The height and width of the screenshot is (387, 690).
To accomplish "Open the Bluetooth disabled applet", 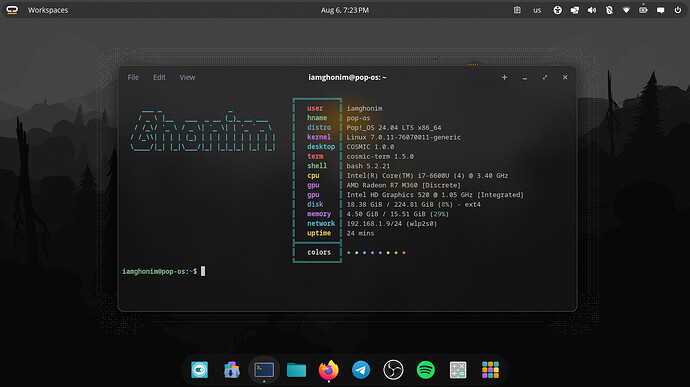I will coord(609,10).
